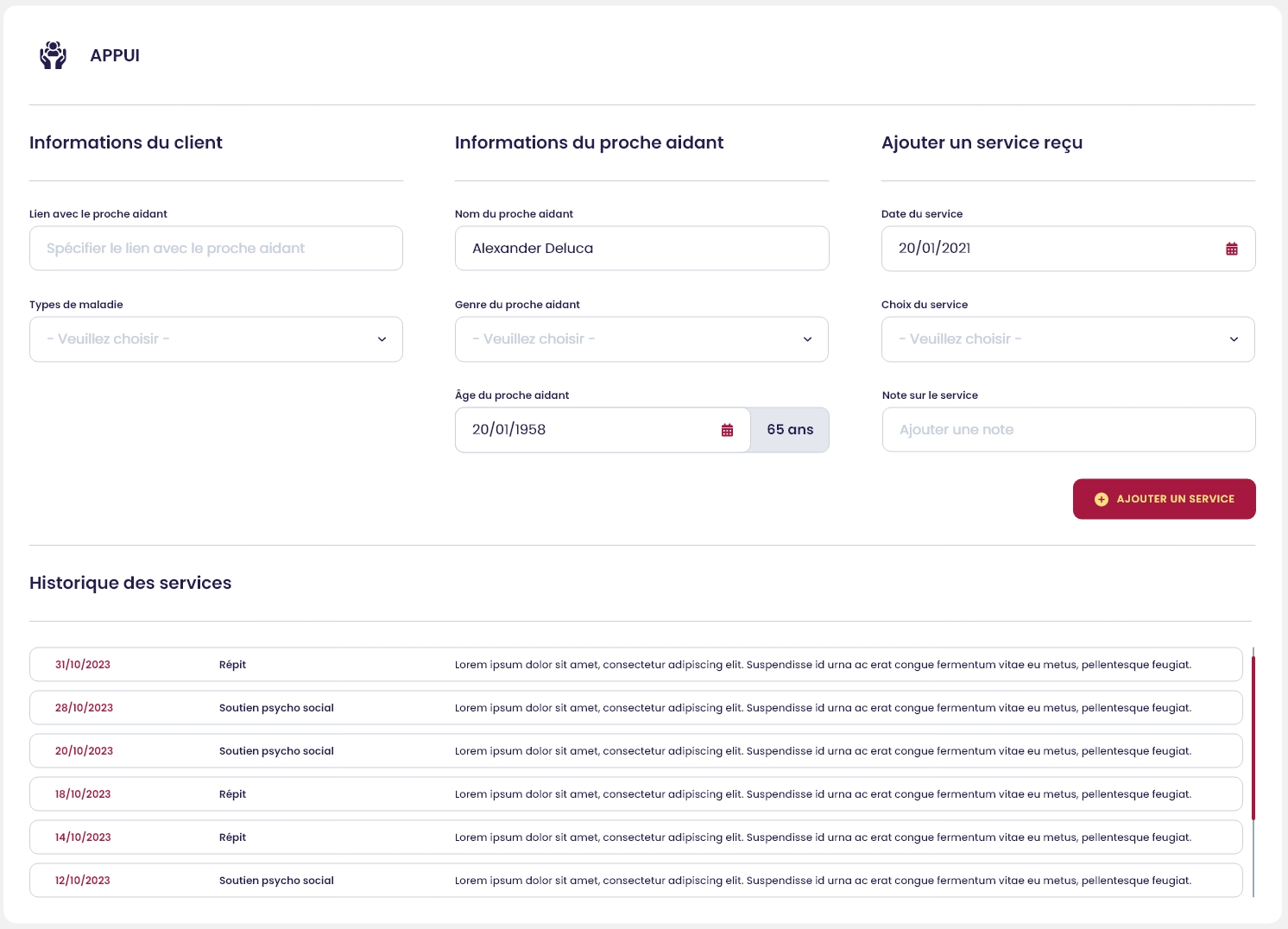Click the birth date field showing 20/01/1958
Viewport: 1288px width, 929px height.
point(587,430)
